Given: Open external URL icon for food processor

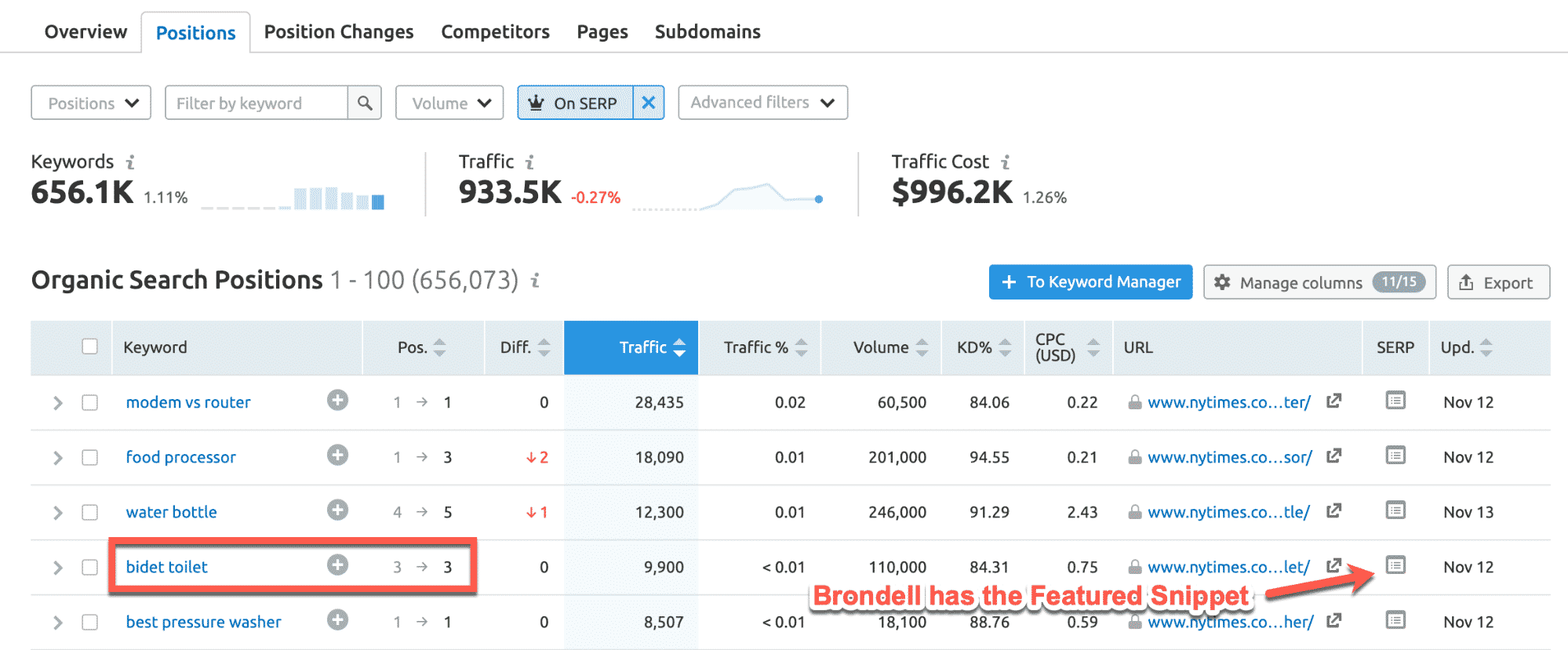Looking at the screenshot, I should tap(1333, 456).
